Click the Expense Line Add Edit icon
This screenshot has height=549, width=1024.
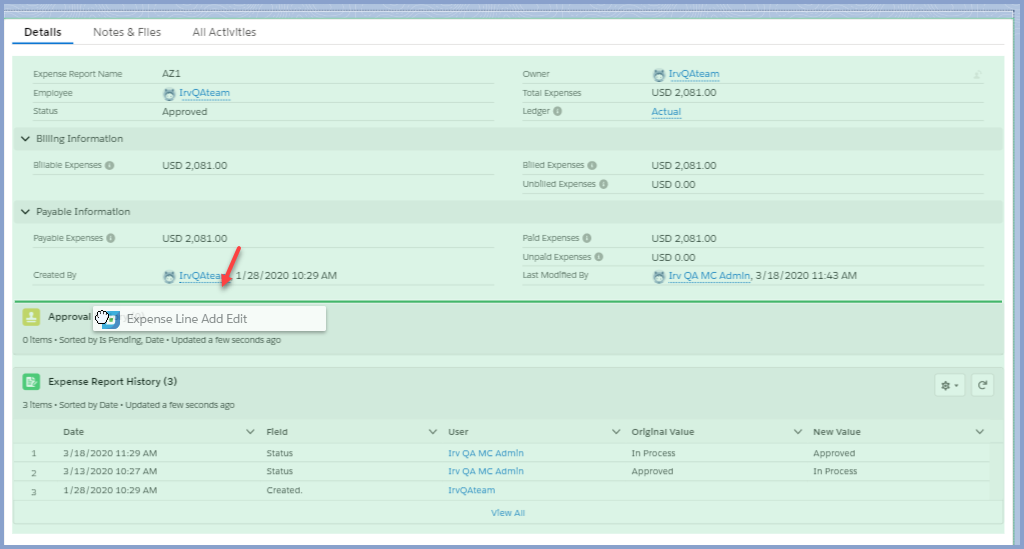pyautogui.click(x=111, y=319)
